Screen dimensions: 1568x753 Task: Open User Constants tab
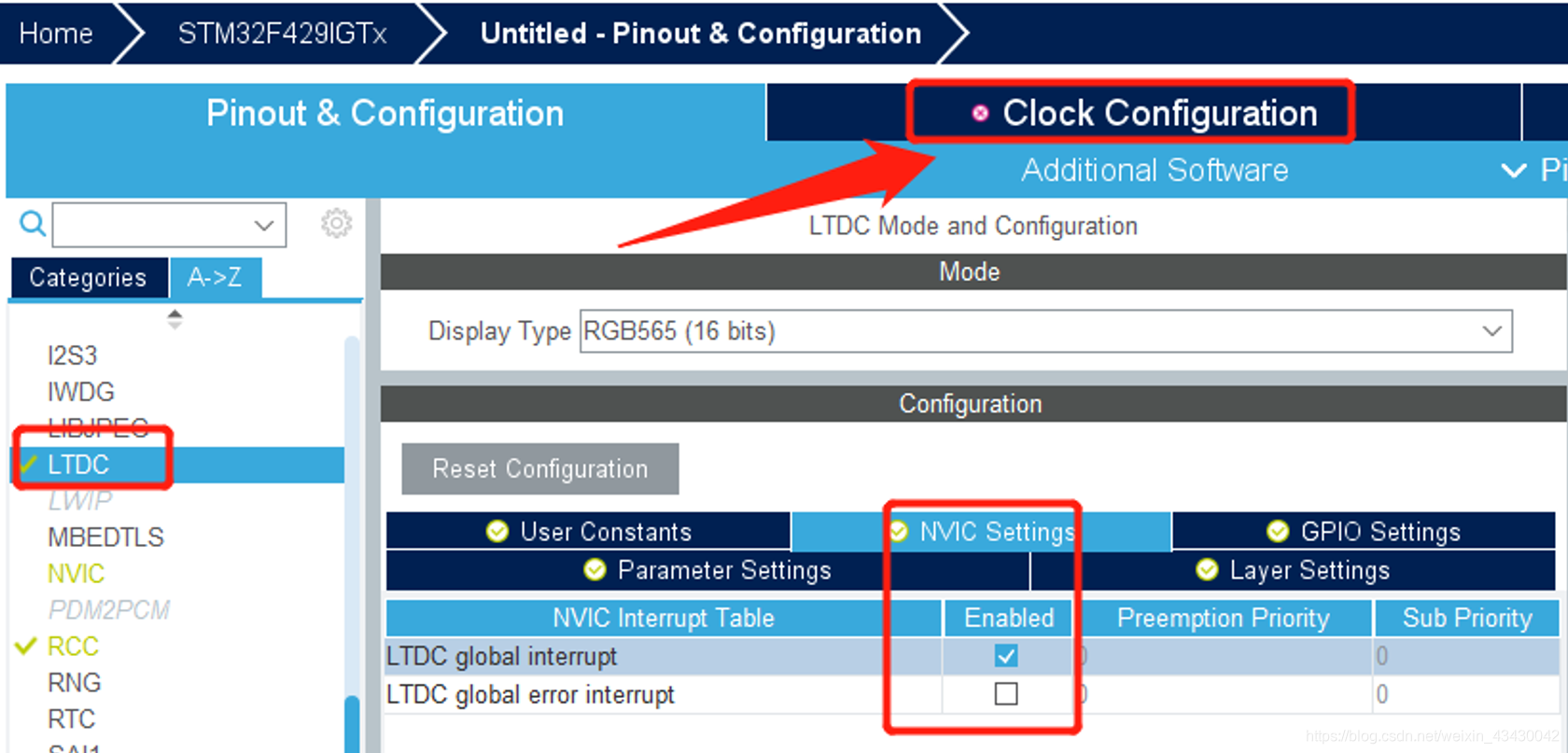tap(588, 531)
